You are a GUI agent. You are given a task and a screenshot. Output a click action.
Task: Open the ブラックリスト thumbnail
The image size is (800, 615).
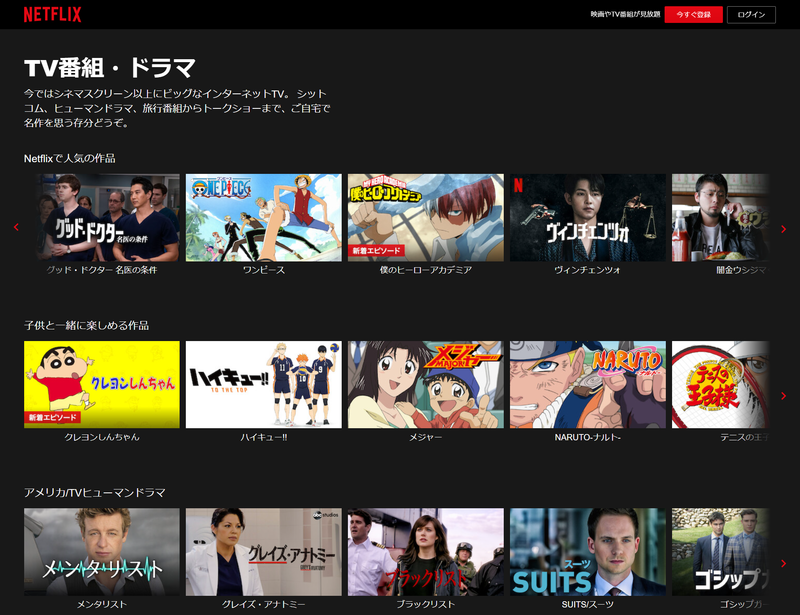click(426, 552)
